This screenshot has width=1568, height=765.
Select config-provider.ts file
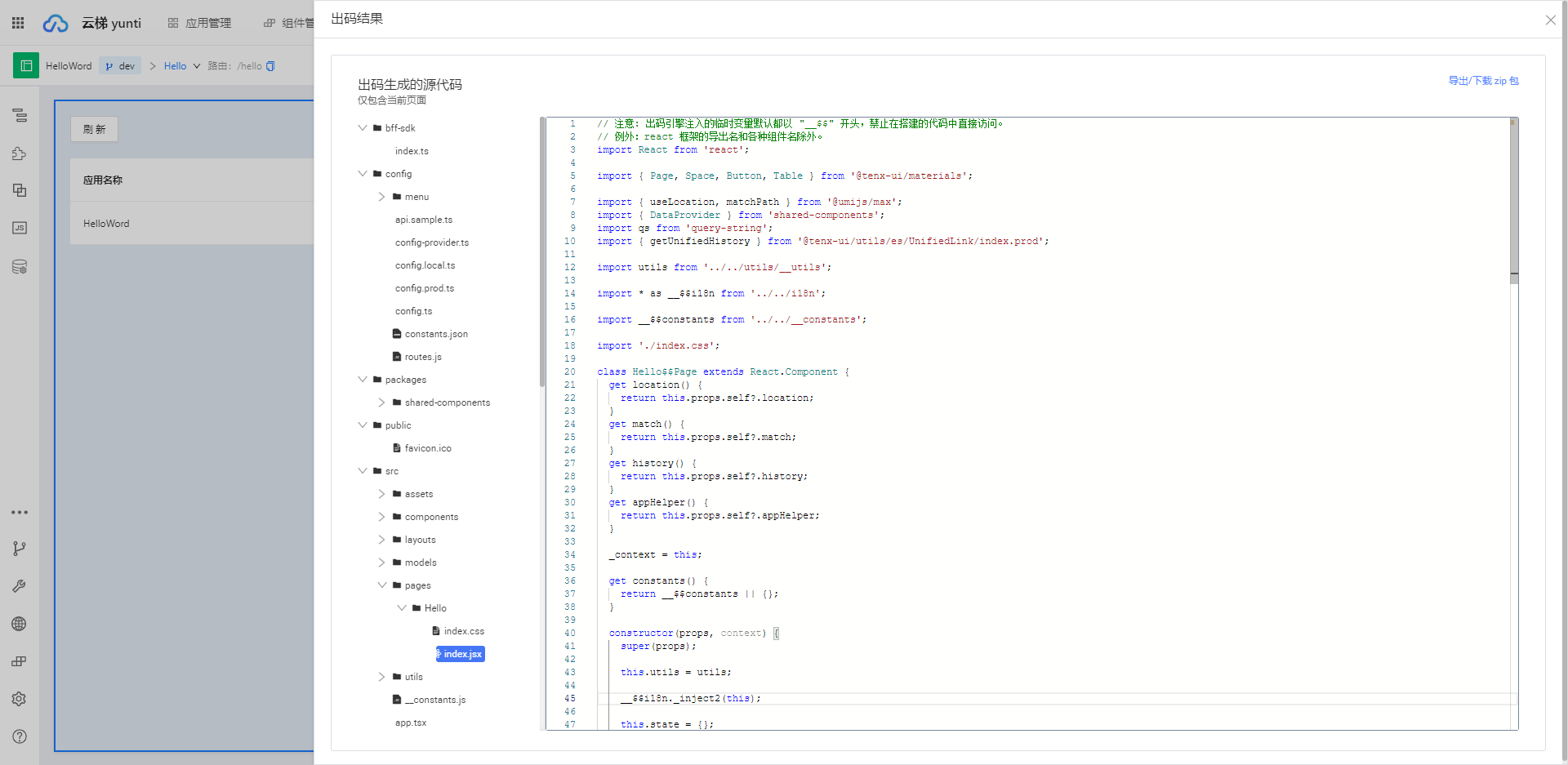pos(432,242)
